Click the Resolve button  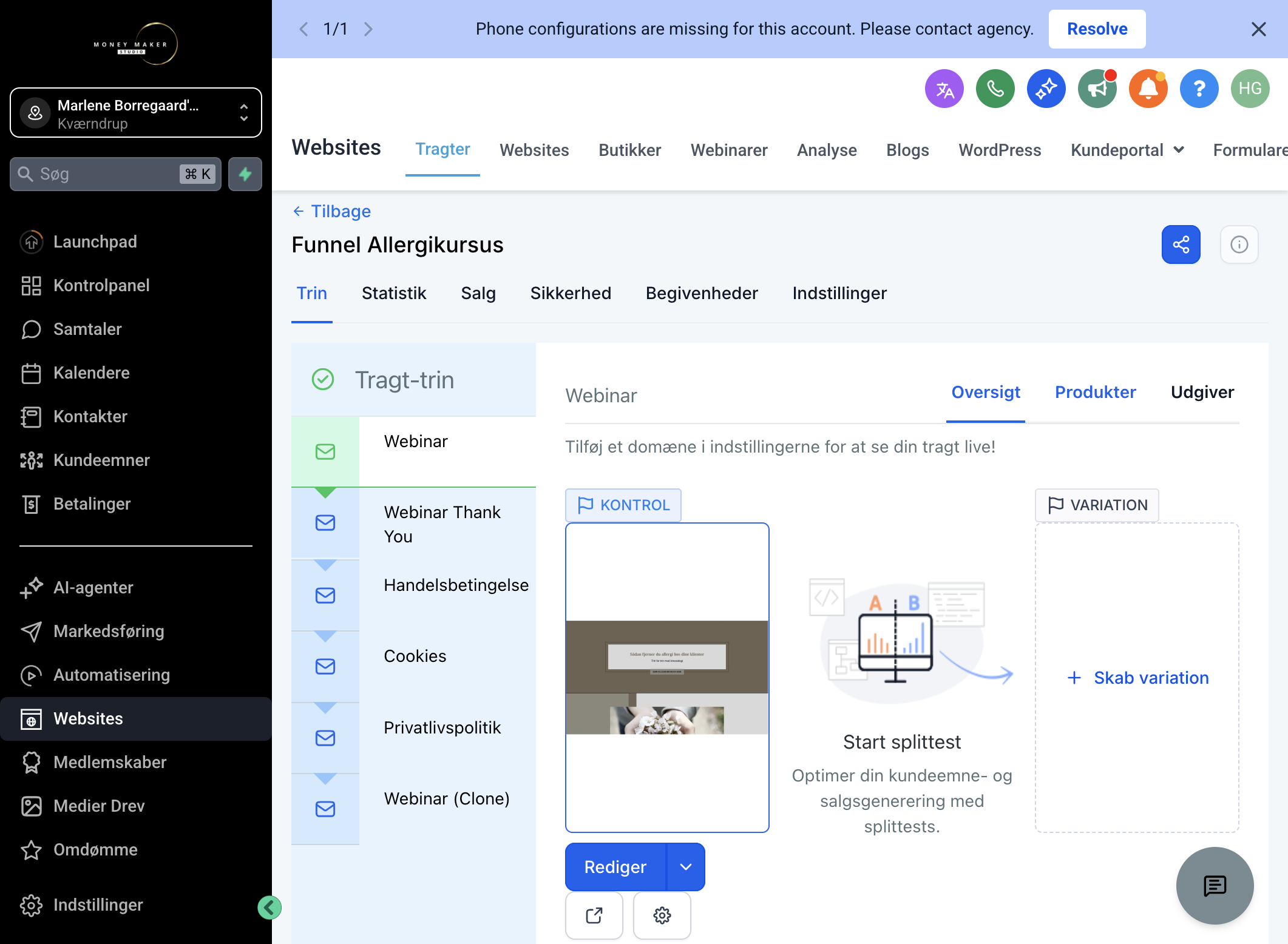click(x=1097, y=29)
